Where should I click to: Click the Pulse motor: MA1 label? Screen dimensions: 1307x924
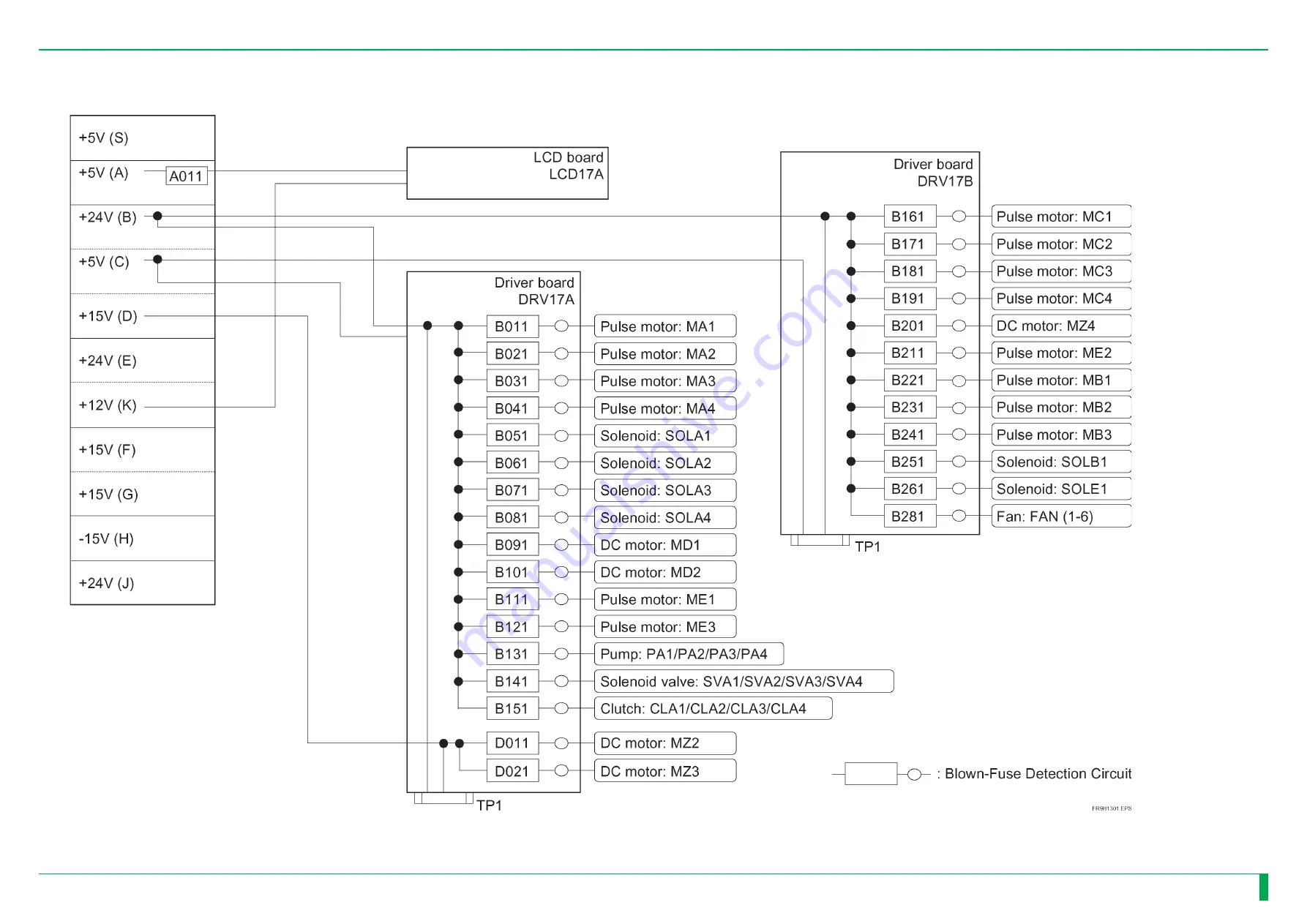(x=665, y=326)
